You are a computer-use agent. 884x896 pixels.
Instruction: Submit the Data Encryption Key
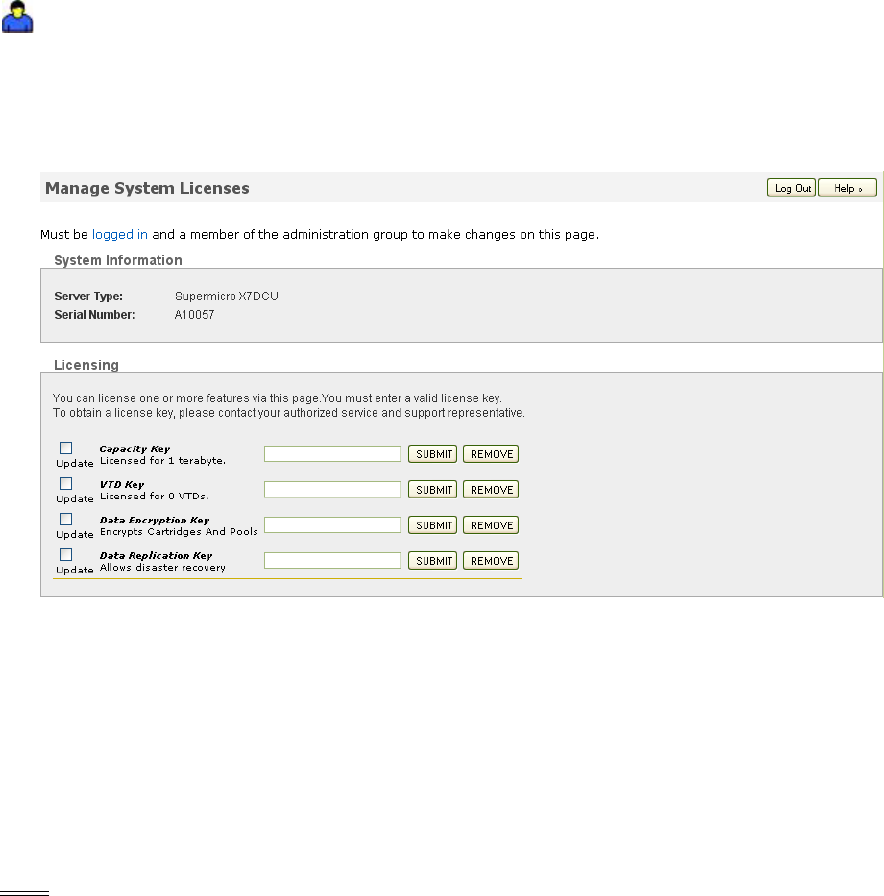coord(432,525)
